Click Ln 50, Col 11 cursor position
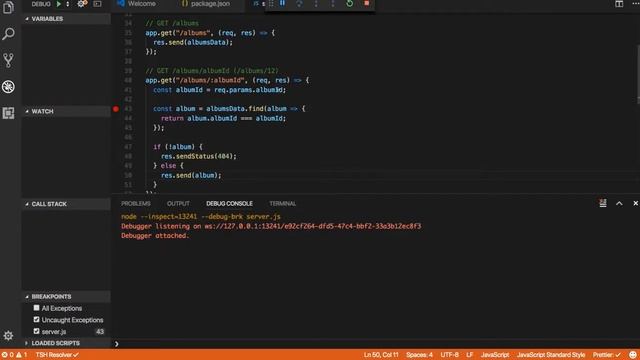The width and height of the screenshot is (640, 360). coord(381,355)
